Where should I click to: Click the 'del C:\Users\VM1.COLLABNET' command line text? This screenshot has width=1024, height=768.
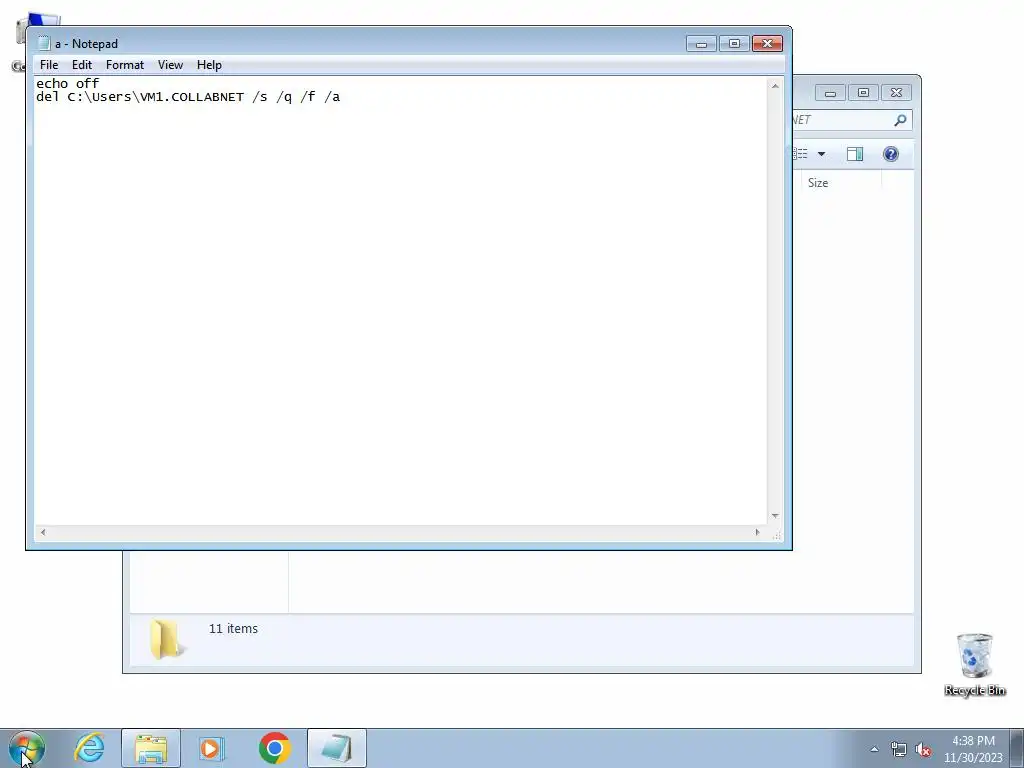pos(188,97)
